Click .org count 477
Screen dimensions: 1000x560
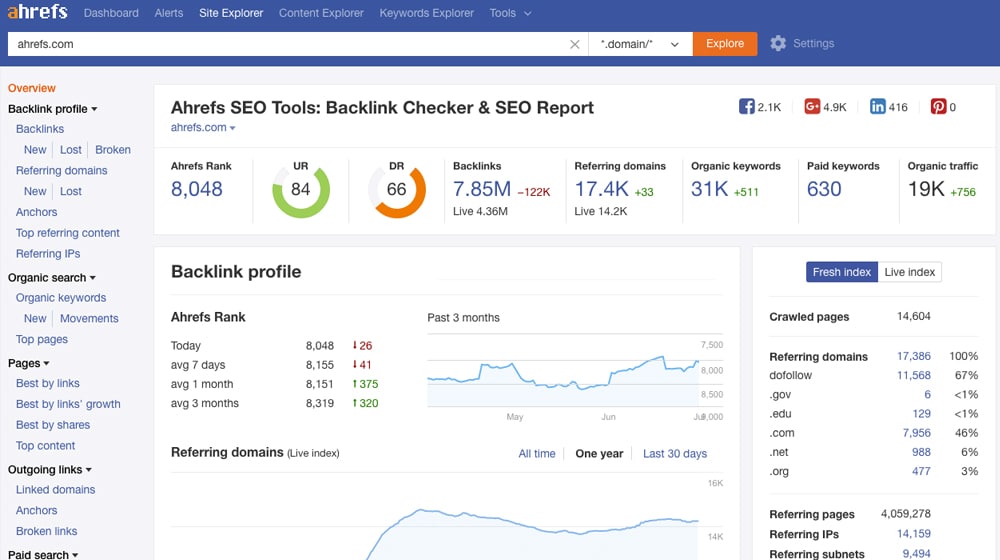(921, 471)
